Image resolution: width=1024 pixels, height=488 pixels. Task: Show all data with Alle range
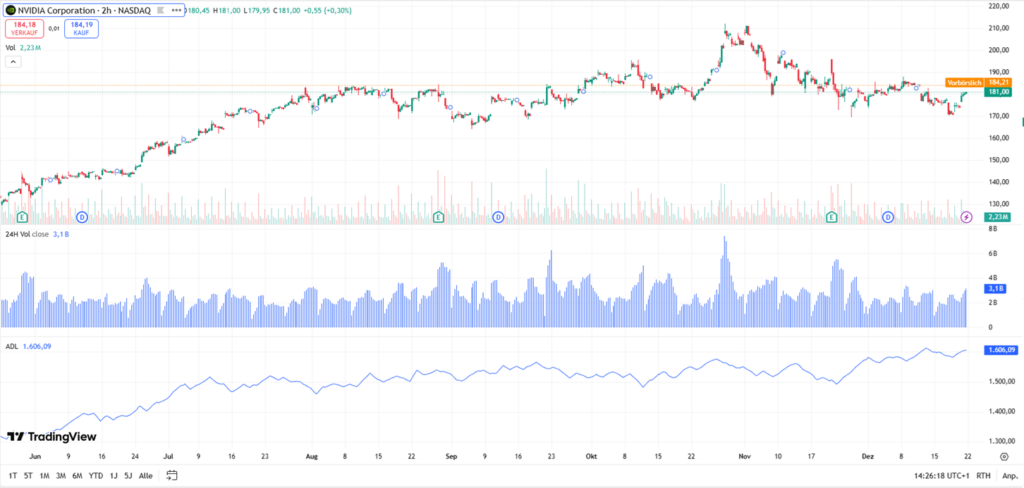pos(146,476)
